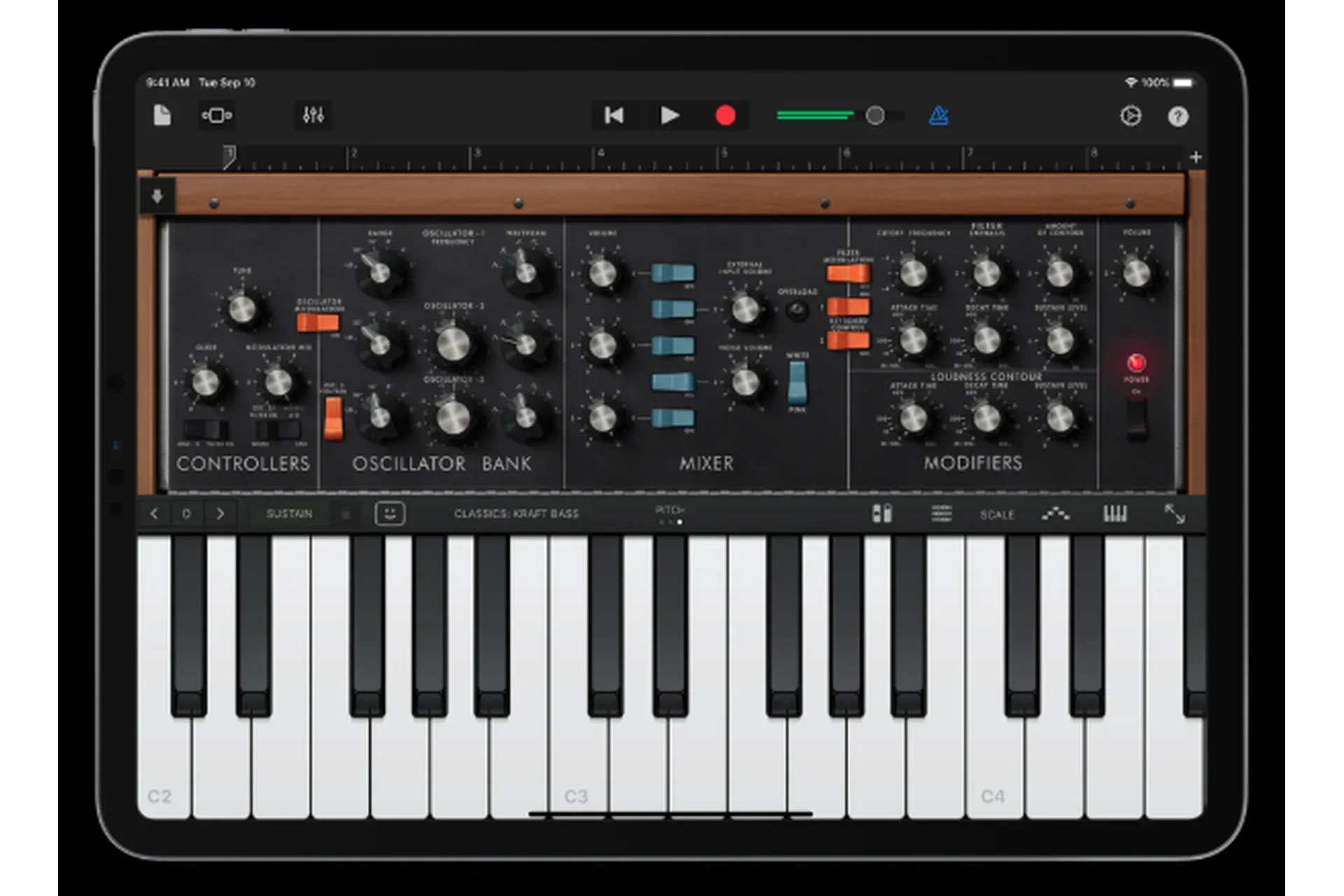Click the Tune knob in Controllers
Screen dimensions: 1344x896
[242, 309]
